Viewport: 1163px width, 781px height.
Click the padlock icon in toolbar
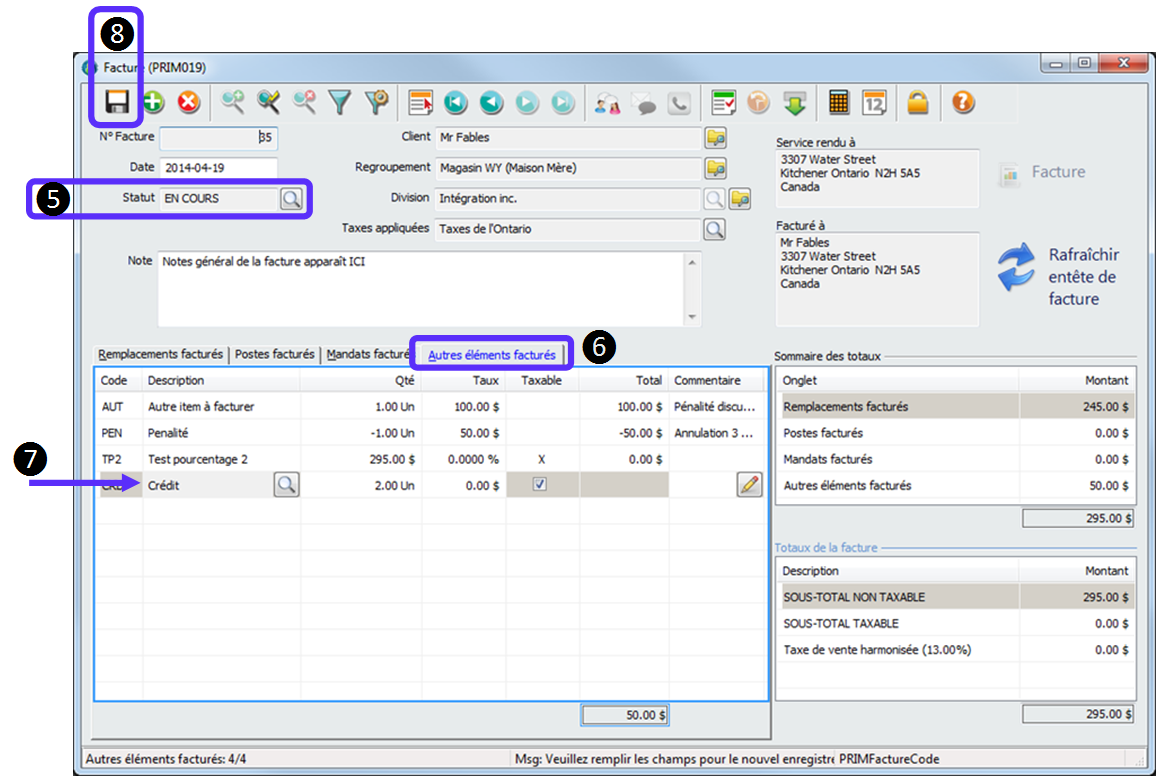(917, 102)
